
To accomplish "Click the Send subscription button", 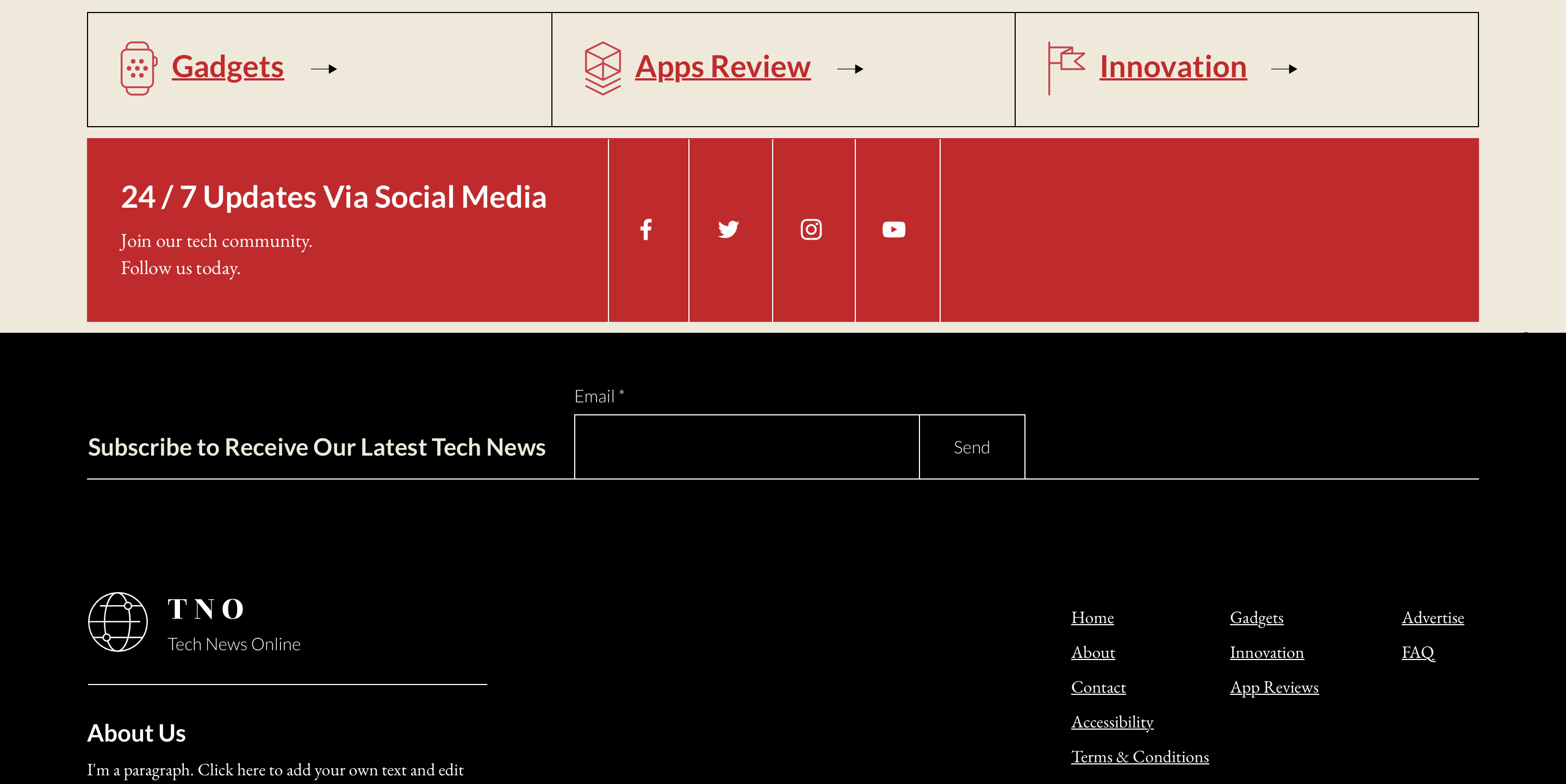I will [x=971, y=447].
